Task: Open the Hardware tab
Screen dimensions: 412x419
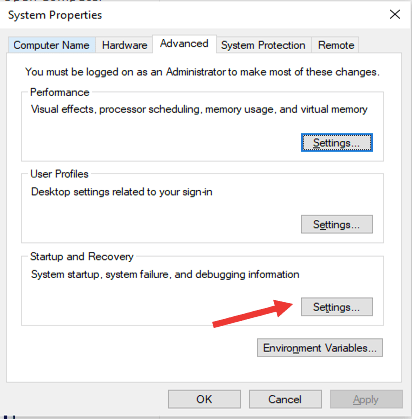Action: (124, 45)
